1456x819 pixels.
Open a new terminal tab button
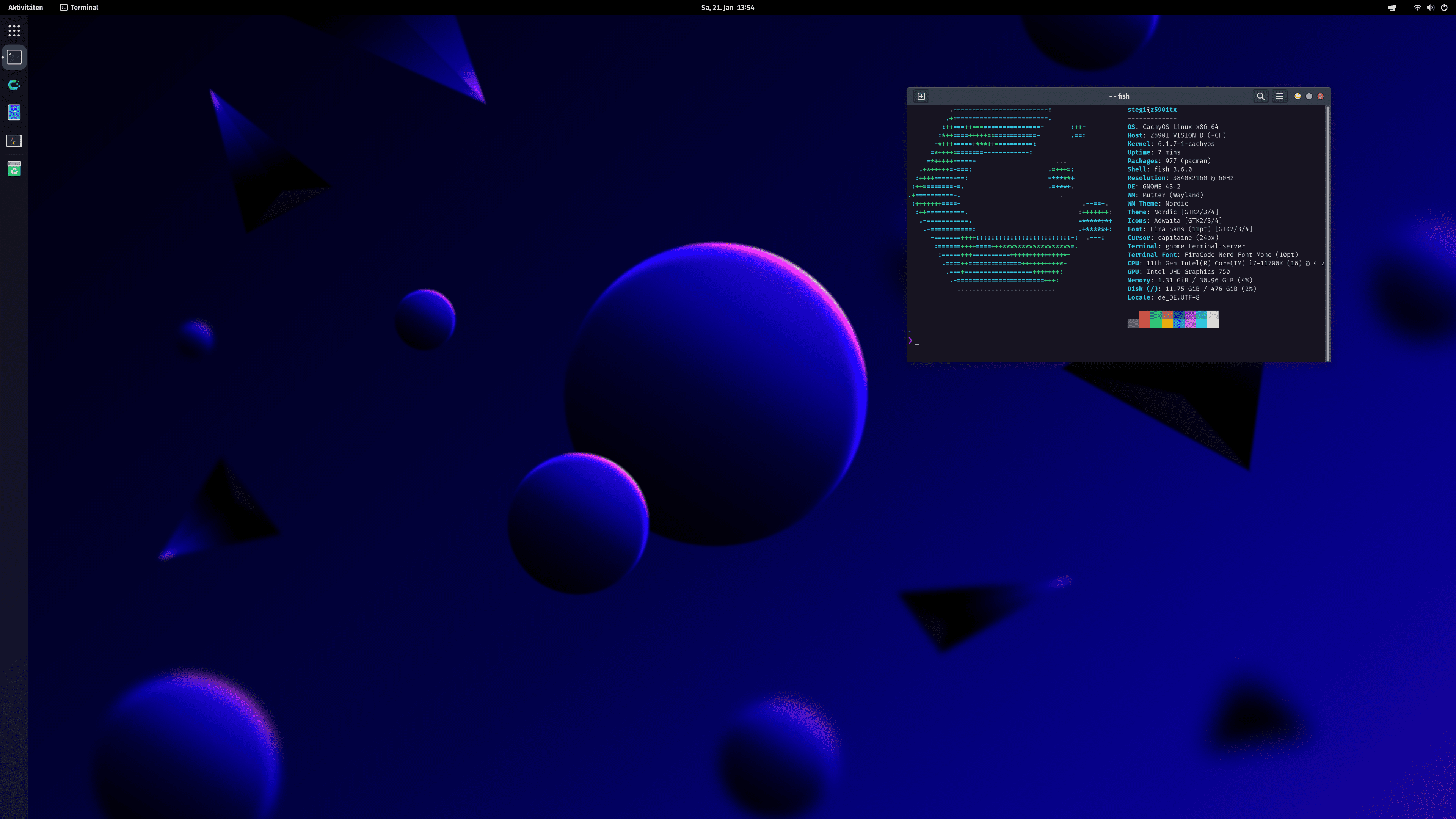click(921, 96)
